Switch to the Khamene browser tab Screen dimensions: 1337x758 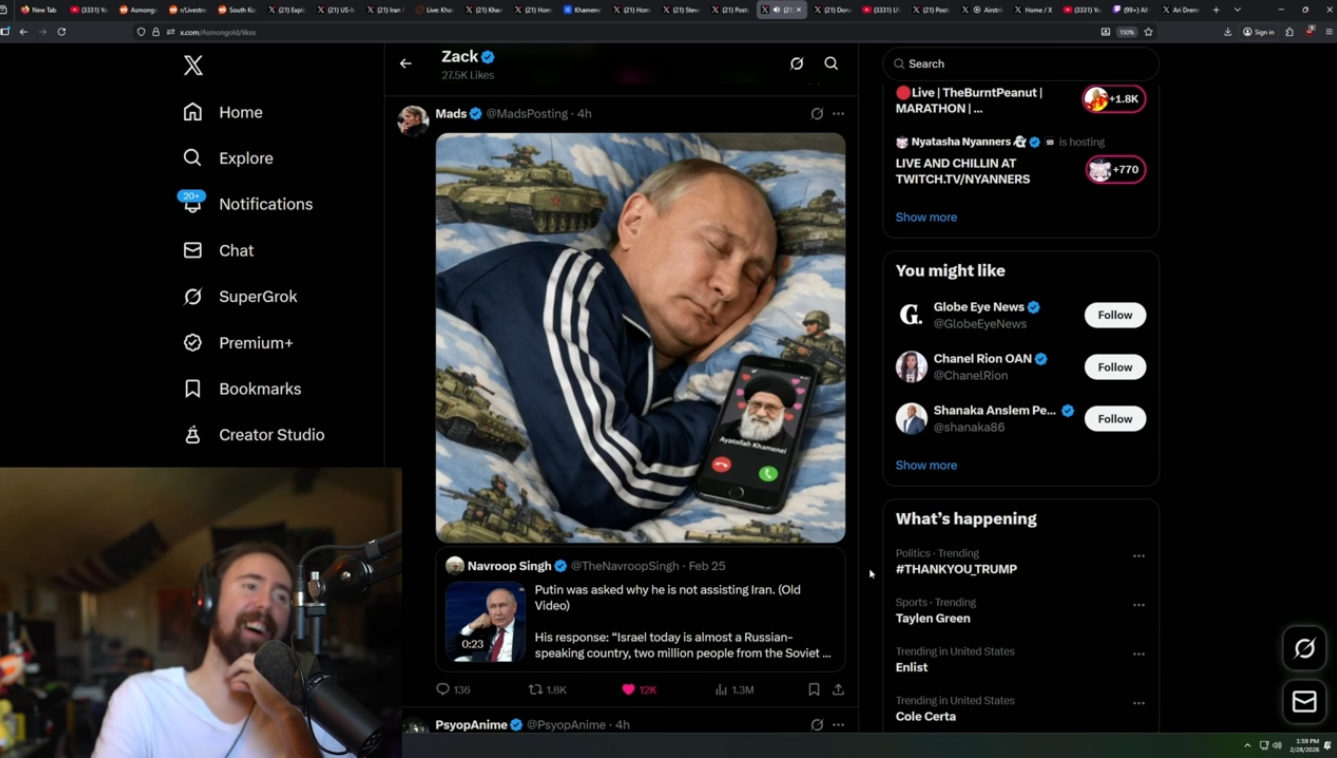point(582,10)
